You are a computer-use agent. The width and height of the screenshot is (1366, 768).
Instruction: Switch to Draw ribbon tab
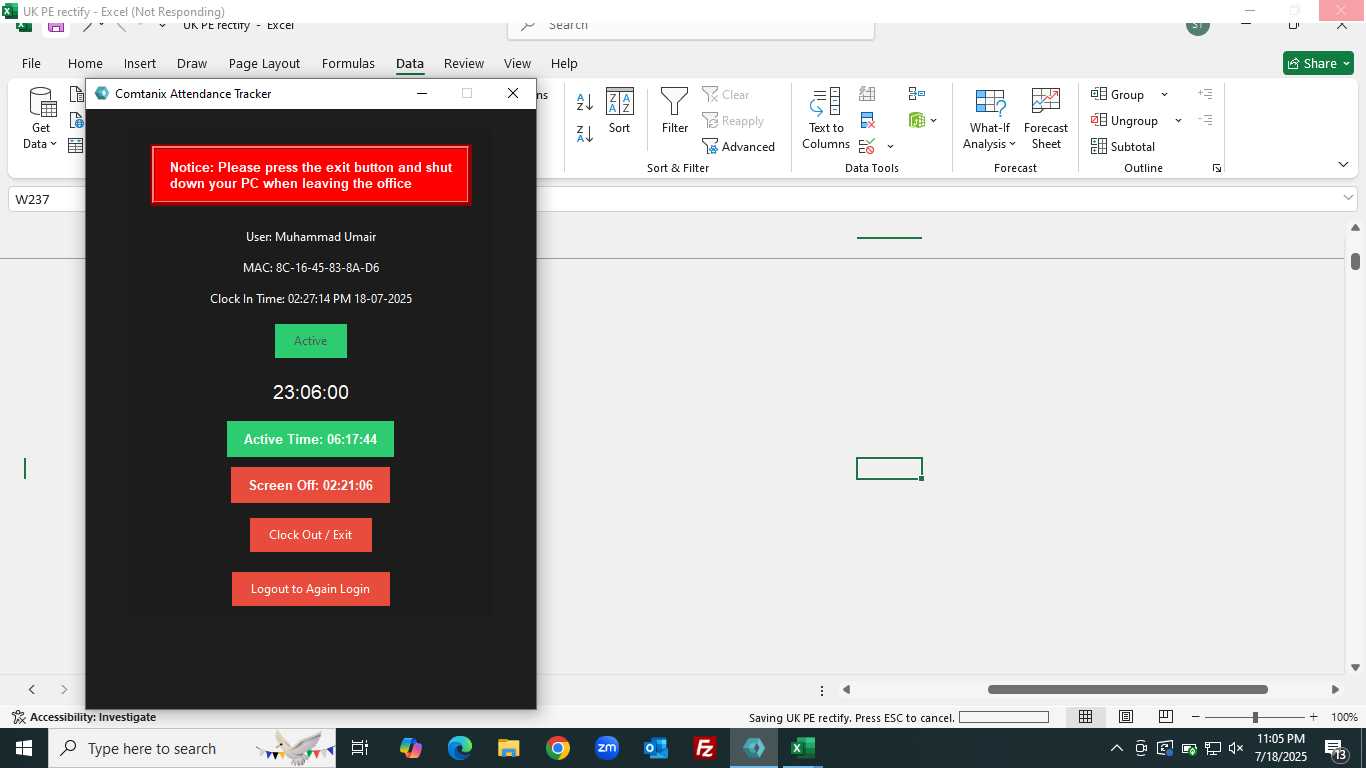192,63
